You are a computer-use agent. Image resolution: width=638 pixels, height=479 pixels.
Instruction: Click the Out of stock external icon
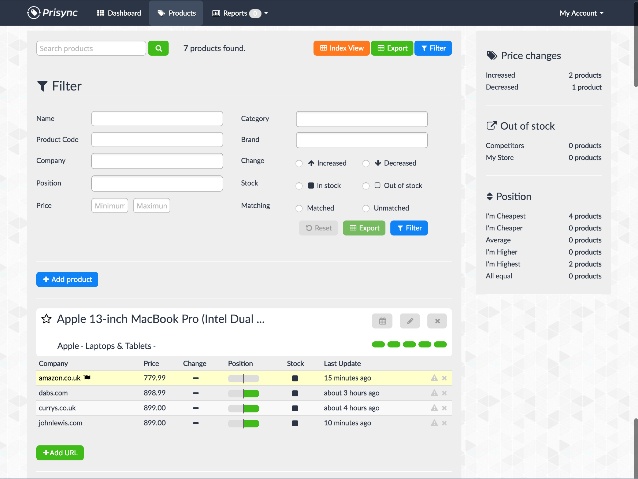[491, 126]
